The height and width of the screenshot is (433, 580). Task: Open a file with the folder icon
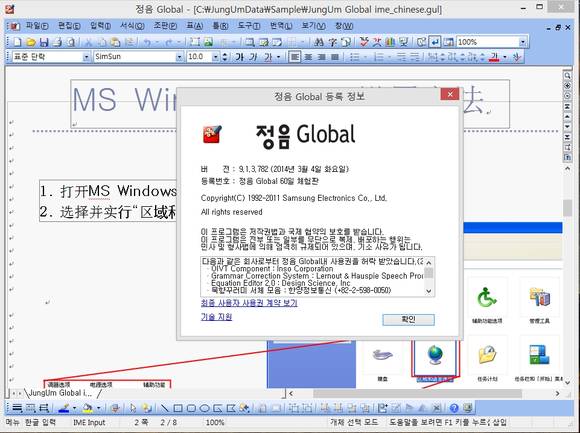tap(31, 42)
